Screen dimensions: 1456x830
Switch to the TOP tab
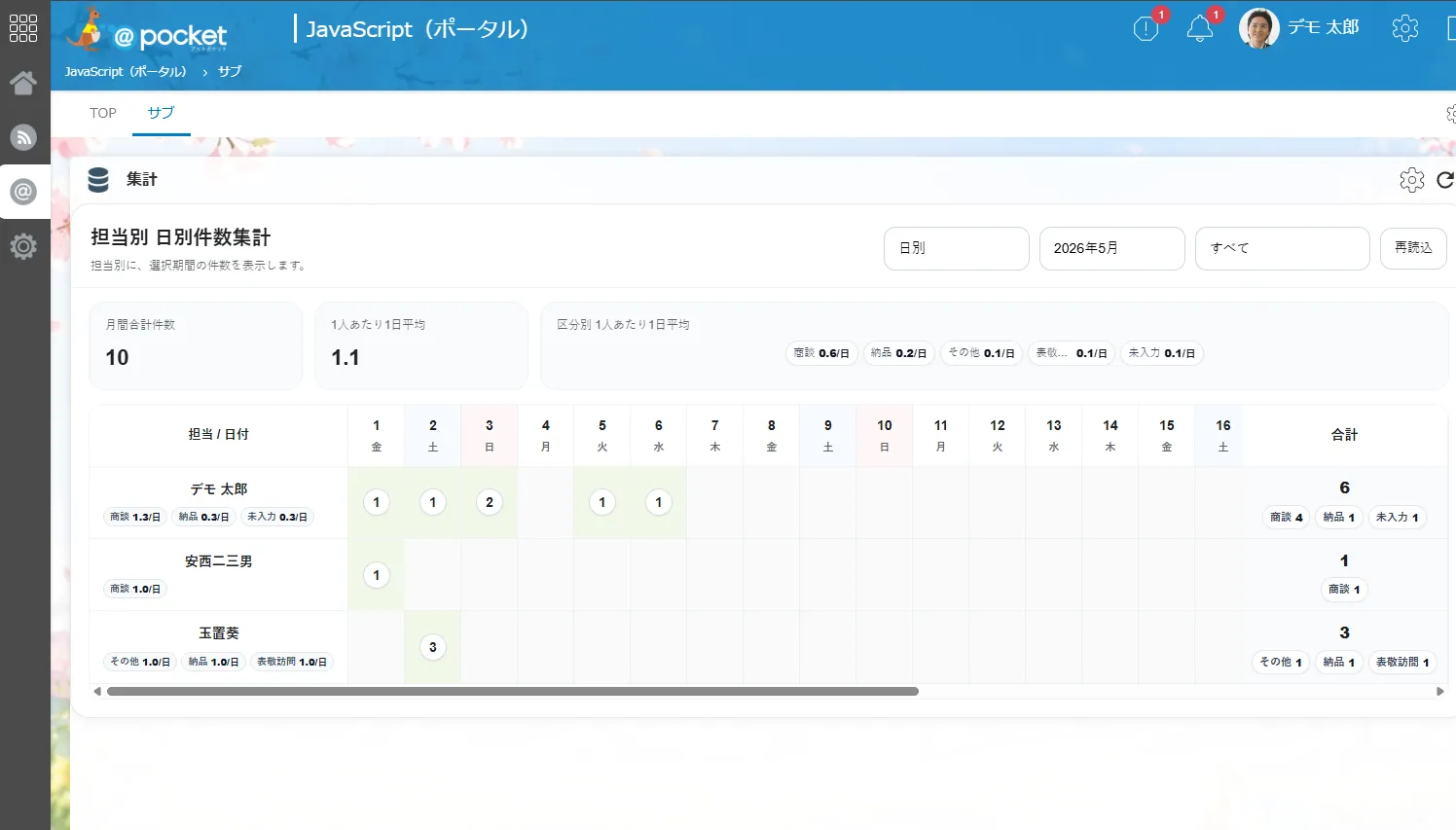tap(103, 113)
